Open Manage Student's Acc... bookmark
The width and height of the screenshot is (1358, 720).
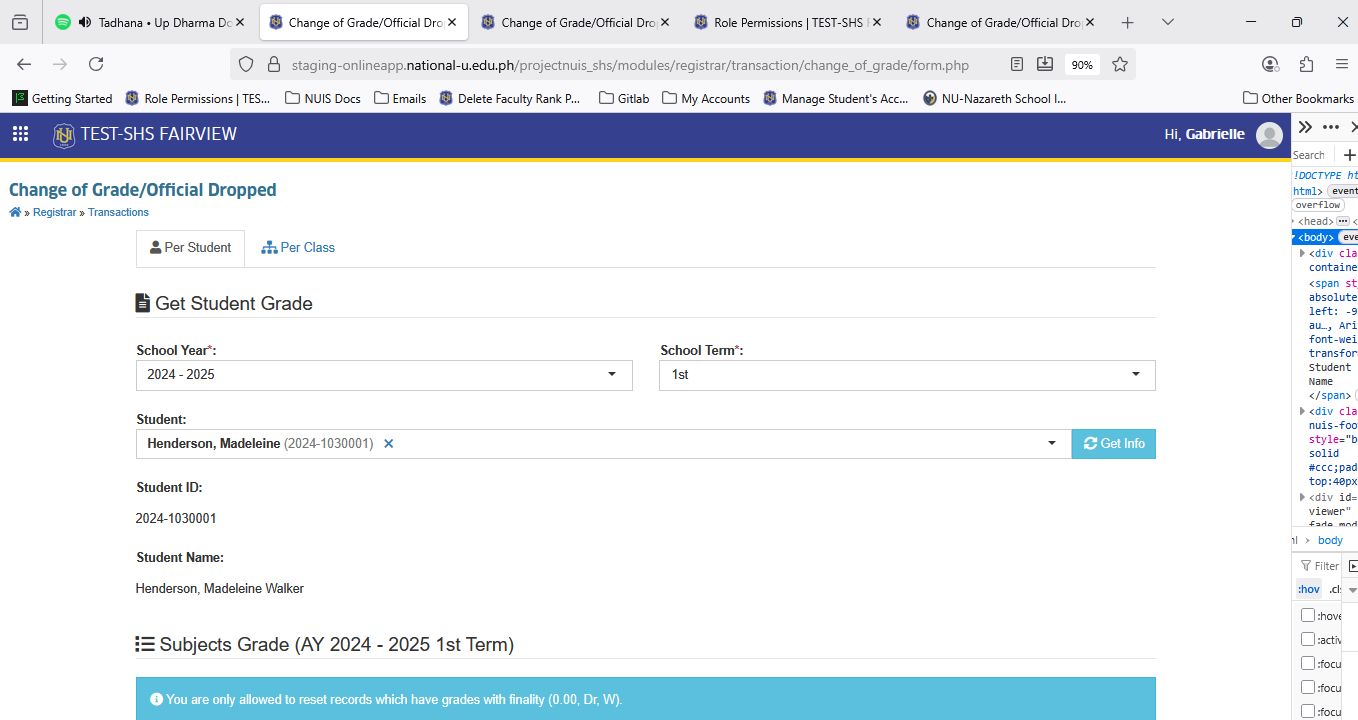pos(836,98)
